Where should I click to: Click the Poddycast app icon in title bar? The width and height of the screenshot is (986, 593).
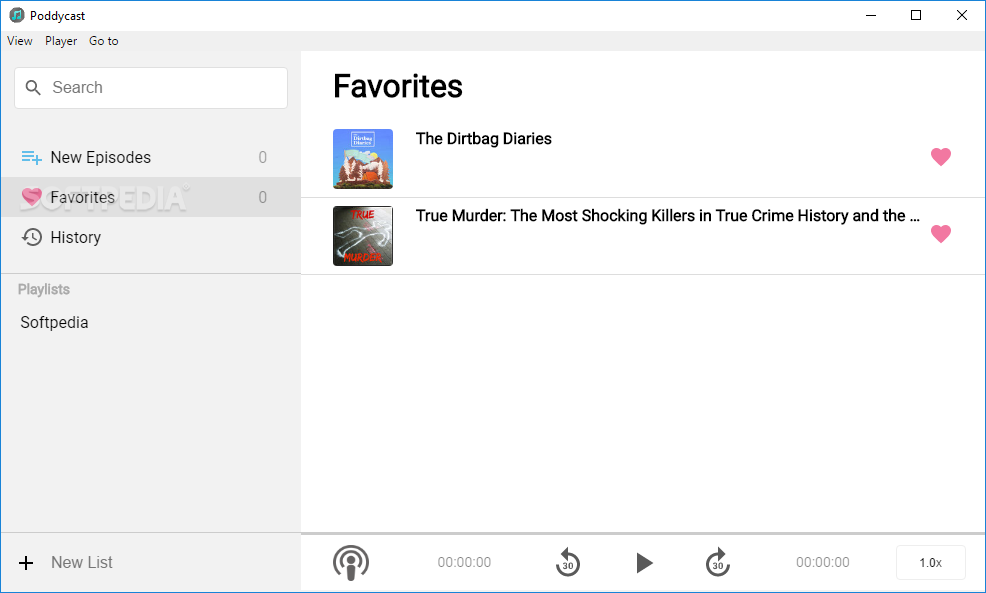17,15
